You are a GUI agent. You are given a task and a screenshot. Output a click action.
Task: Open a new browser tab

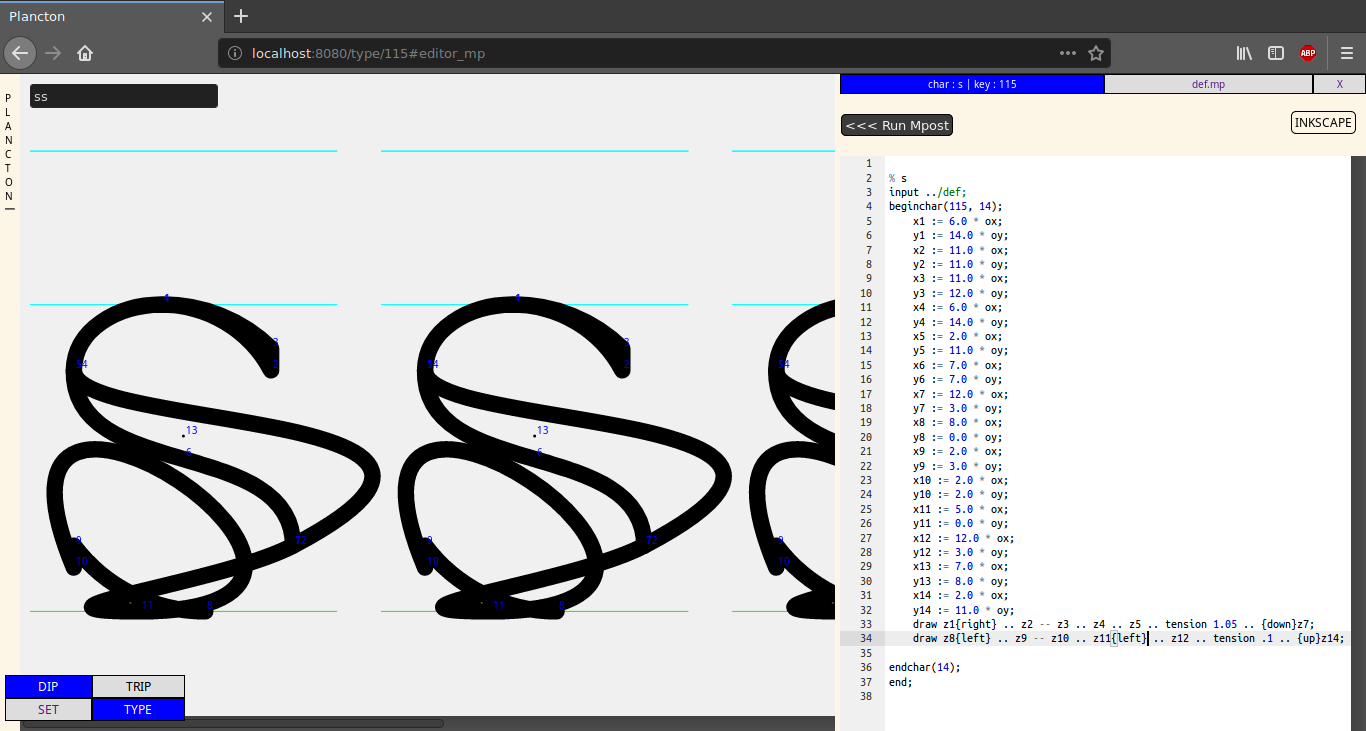coord(241,16)
